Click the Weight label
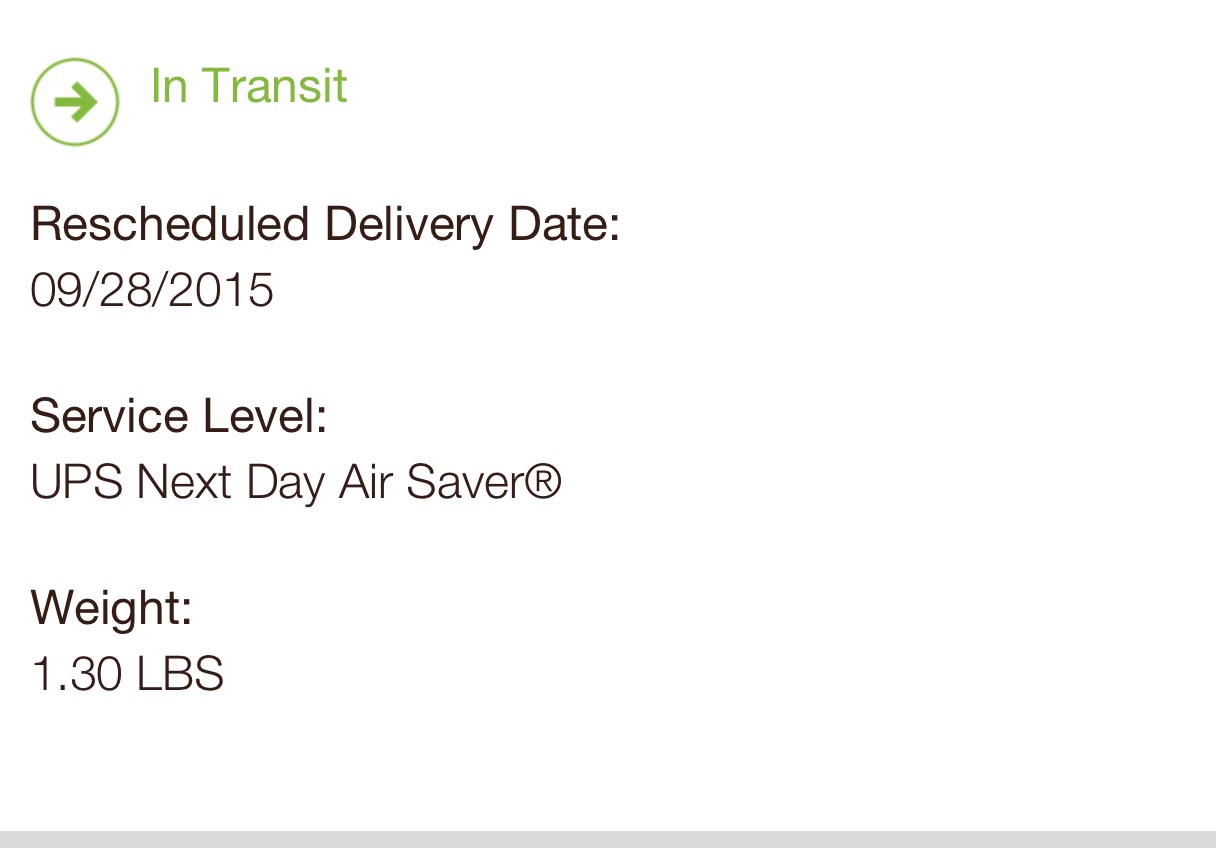This screenshot has height=848, width=1216. (111, 607)
